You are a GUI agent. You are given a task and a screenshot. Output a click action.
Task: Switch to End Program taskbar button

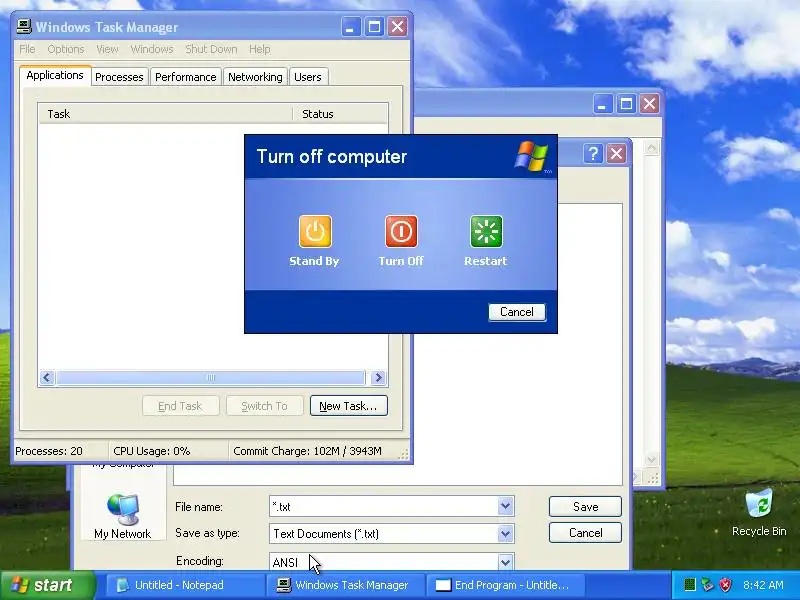point(505,585)
